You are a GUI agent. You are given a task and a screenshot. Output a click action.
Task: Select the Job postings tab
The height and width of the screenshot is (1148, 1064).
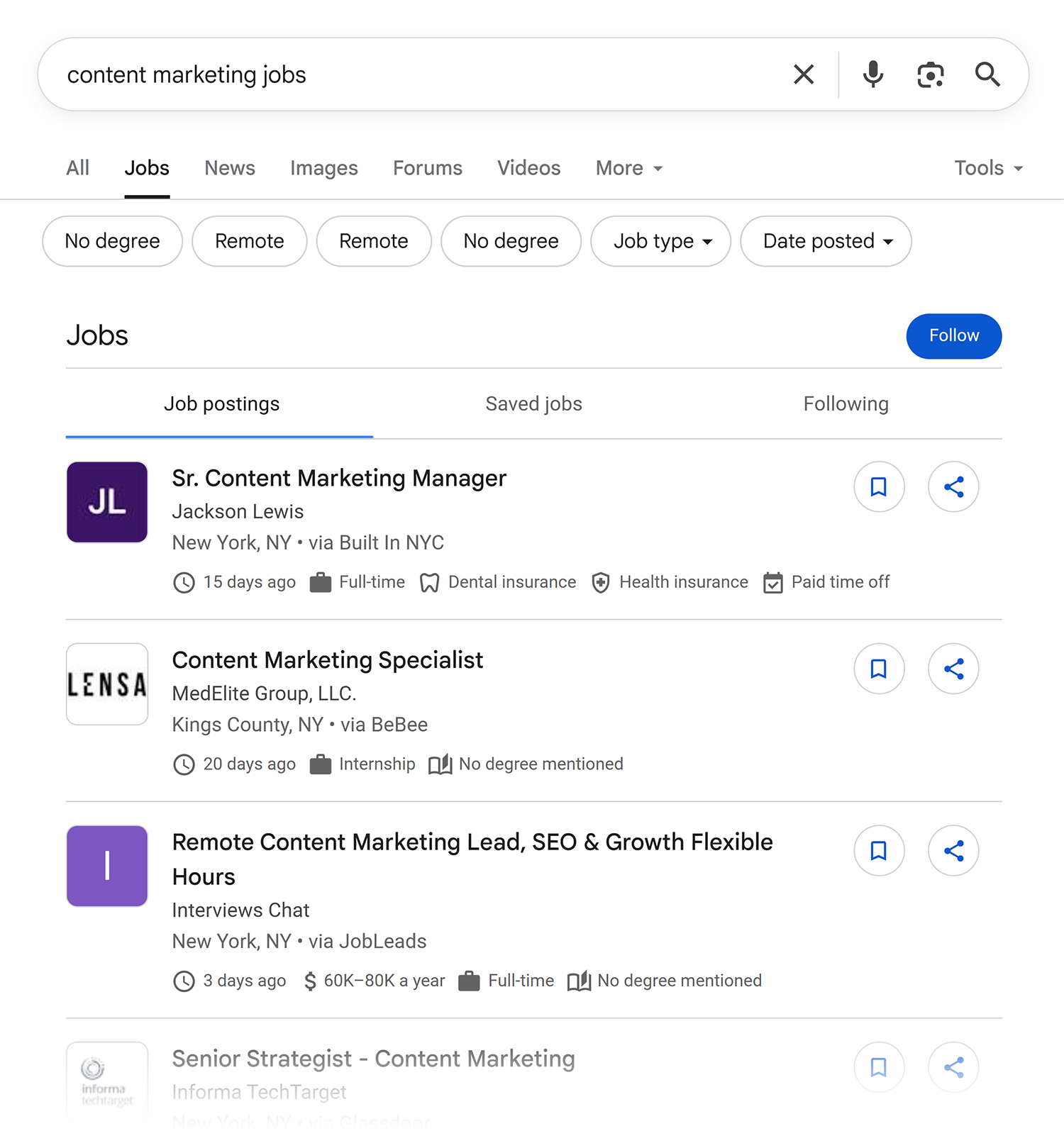(221, 404)
